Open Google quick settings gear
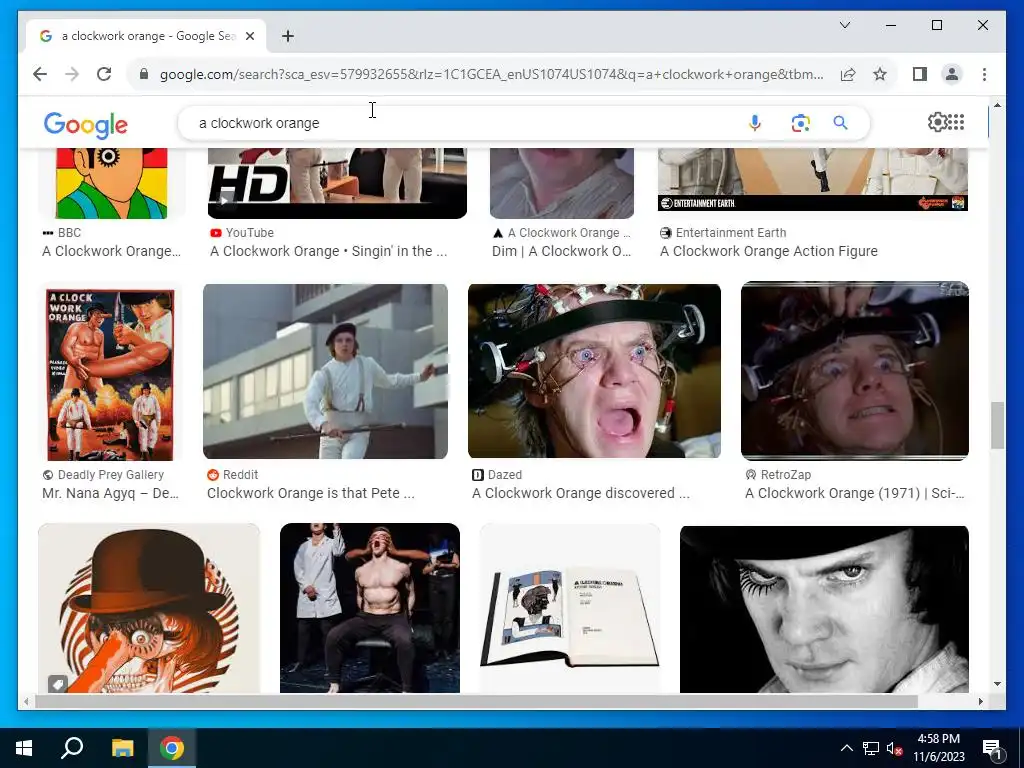Screen dimensions: 1024x768 pos(936,122)
